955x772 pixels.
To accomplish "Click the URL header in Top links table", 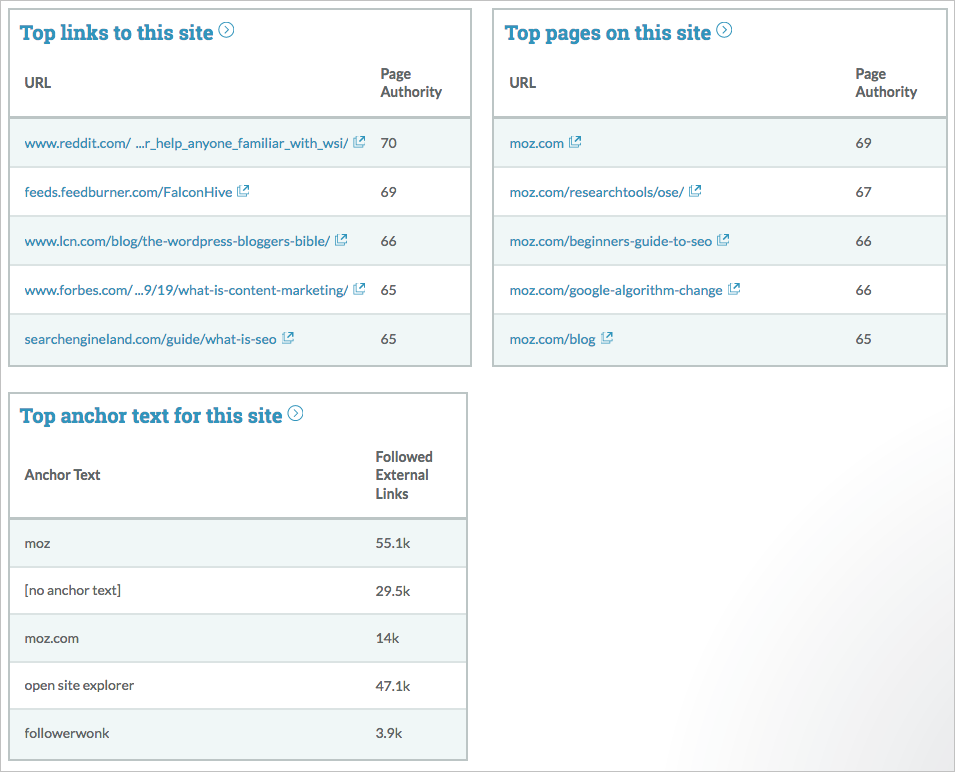I will 38,83.
